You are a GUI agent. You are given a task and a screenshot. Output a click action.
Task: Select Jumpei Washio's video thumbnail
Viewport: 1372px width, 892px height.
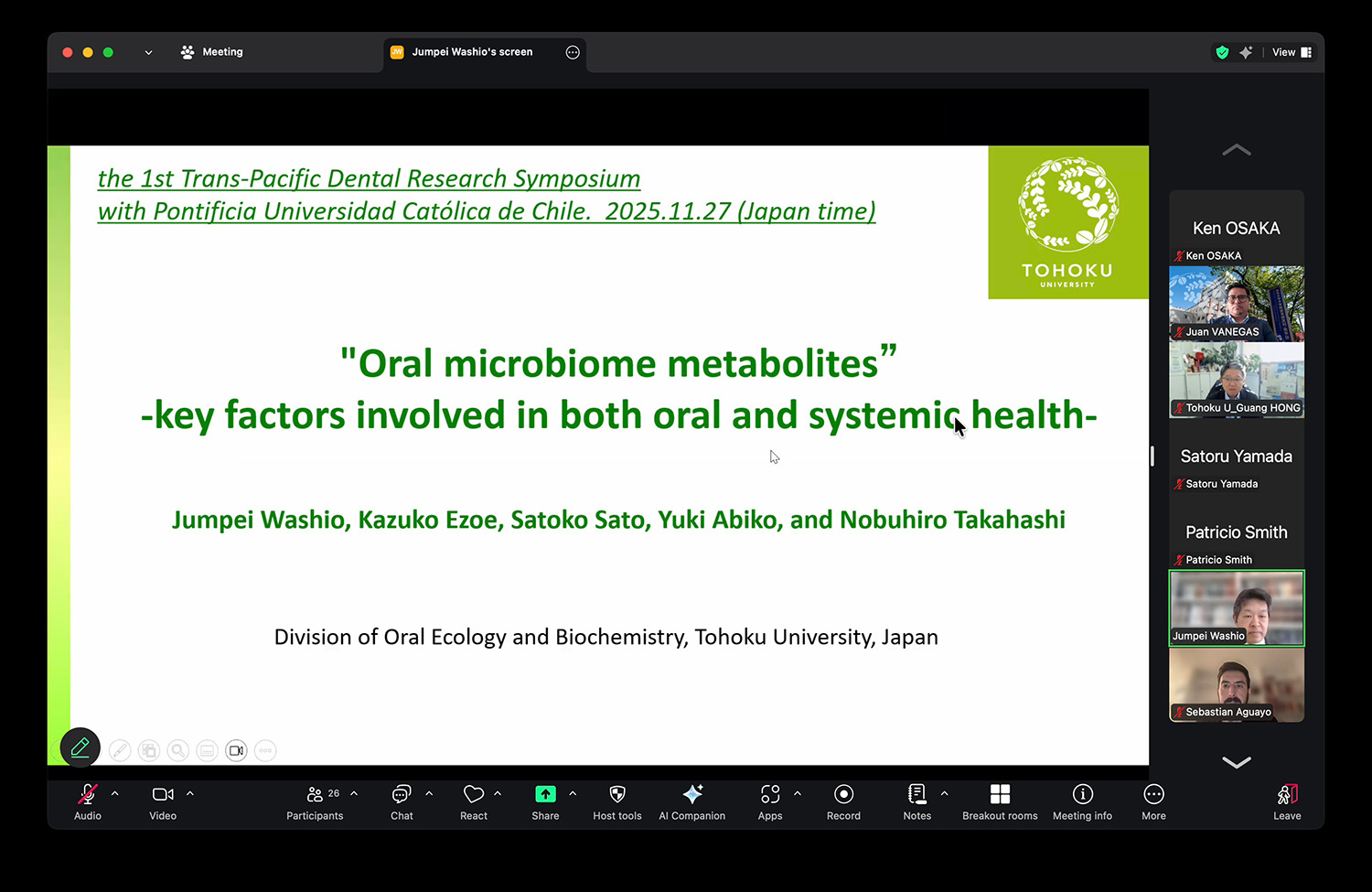(x=1237, y=608)
